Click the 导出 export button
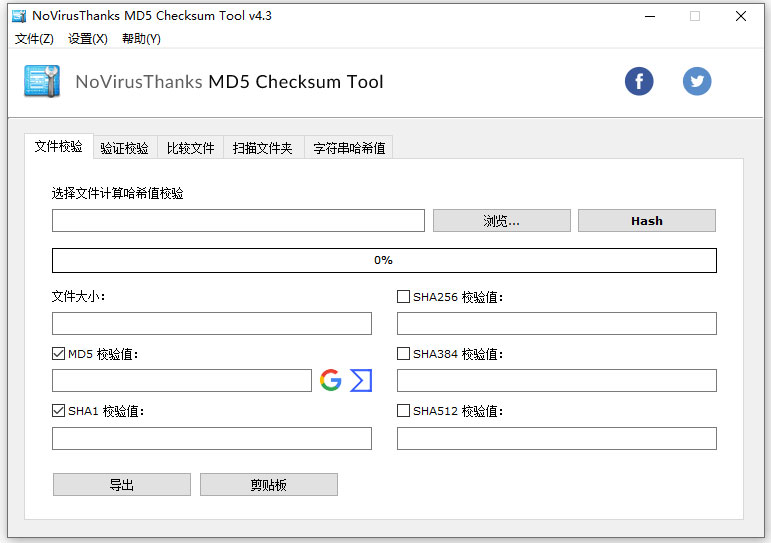771x543 pixels. [x=121, y=485]
